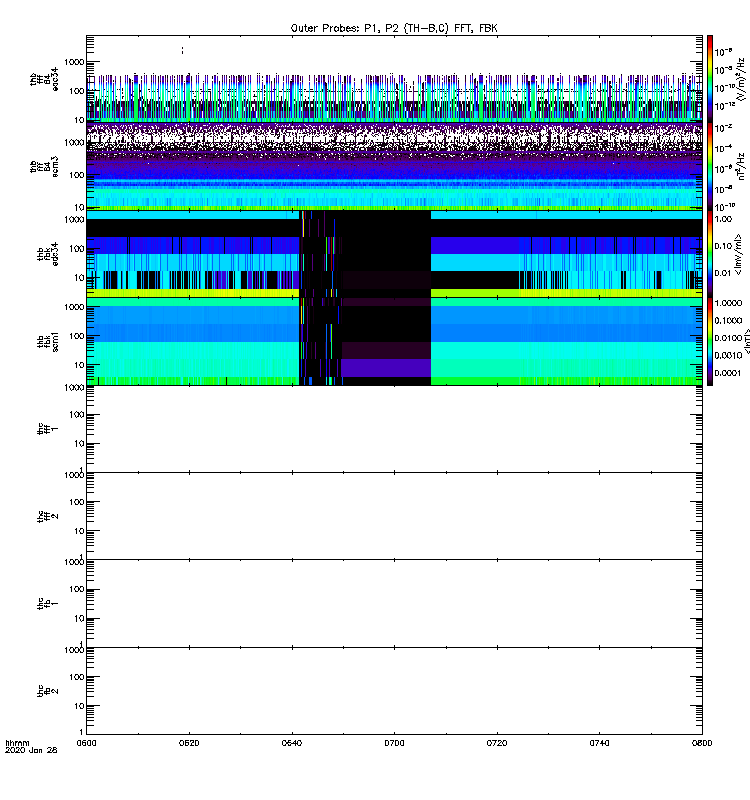
Task: Click the 0.0001 color bar tick value
Action: coord(728,373)
